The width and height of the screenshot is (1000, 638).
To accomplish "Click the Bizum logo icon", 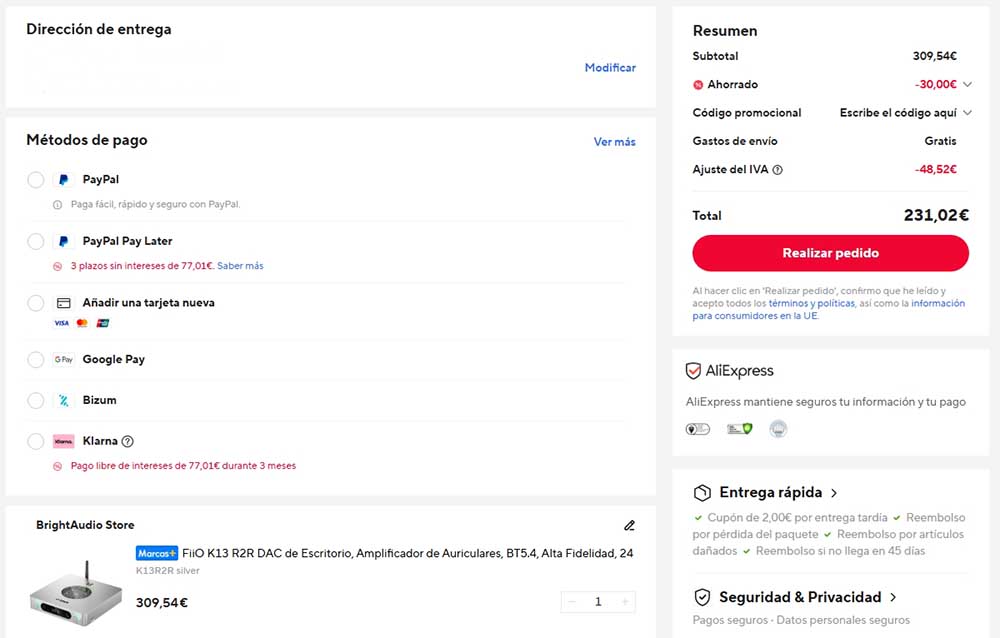I will click(x=64, y=401).
